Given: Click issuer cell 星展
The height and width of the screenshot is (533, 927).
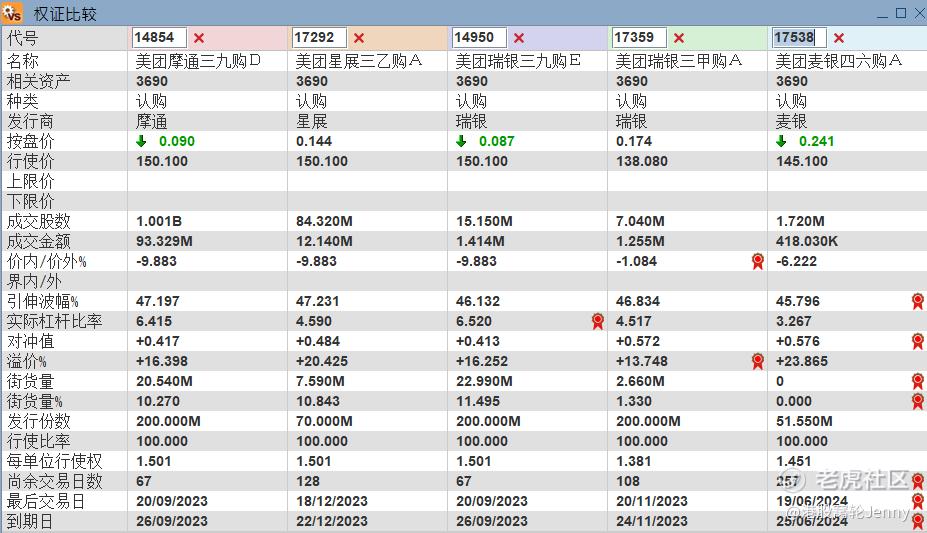Looking at the screenshot, I should pos(312,122).
